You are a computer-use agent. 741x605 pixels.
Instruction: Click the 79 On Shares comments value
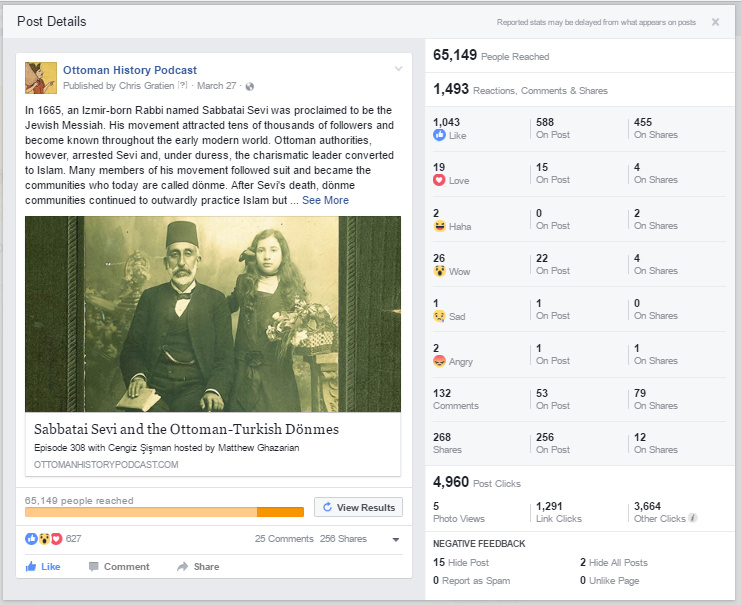click(x=656, y=399)
